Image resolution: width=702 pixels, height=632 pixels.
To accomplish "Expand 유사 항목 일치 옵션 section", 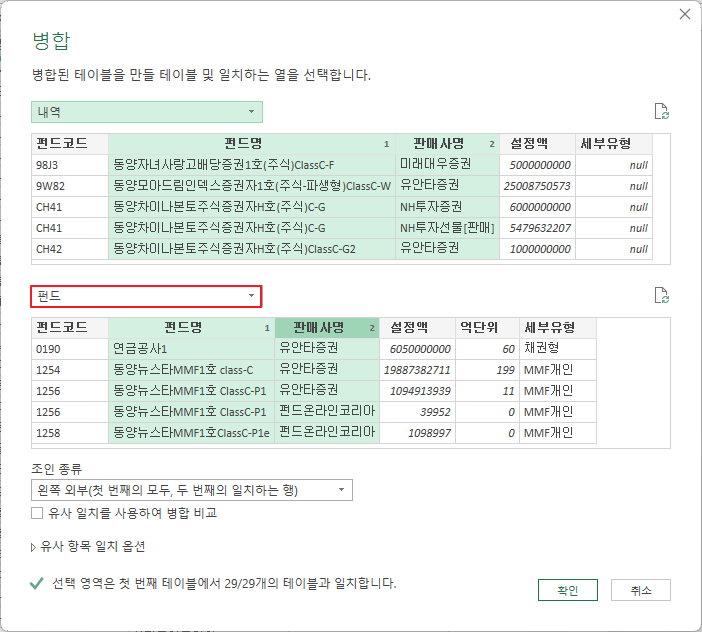I will click(x=88, y=547).
